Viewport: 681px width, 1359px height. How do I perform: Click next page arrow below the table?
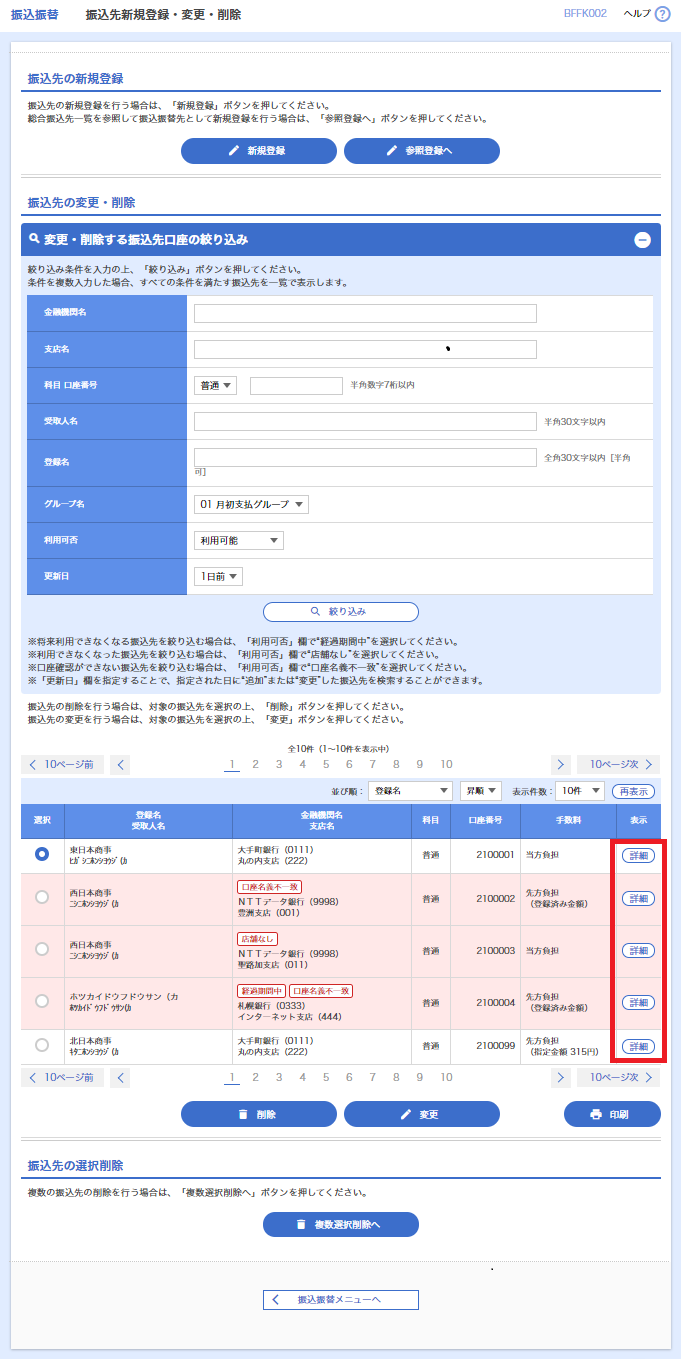point(561,1078)
